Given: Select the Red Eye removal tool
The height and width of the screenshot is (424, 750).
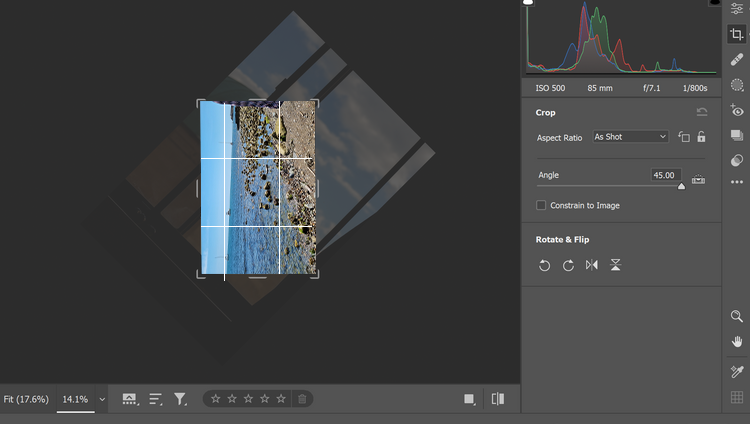Looking at the screenshot, I should [x=737, y=111].
